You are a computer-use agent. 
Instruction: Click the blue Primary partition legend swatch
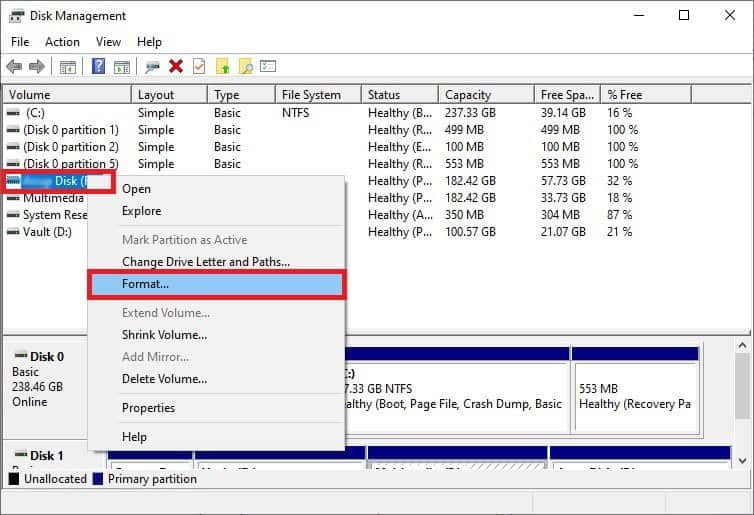pyautogui.click(x=98, y=479)
